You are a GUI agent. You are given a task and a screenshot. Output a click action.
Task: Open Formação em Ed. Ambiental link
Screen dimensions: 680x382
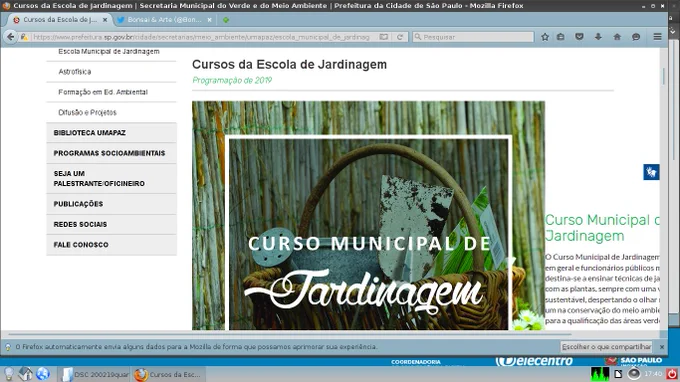103,92
